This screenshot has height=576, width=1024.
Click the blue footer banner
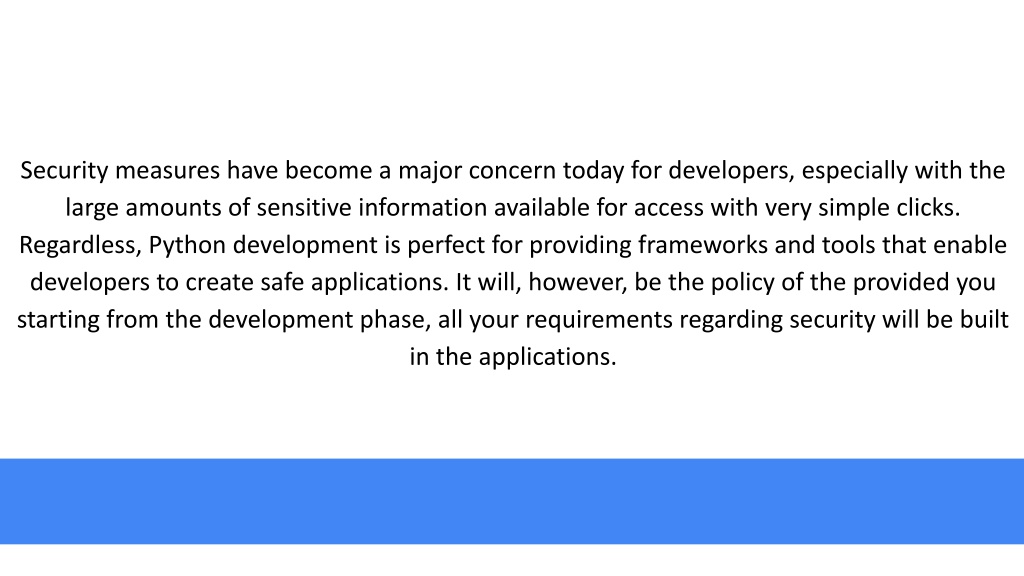click(x=512, y=501)
